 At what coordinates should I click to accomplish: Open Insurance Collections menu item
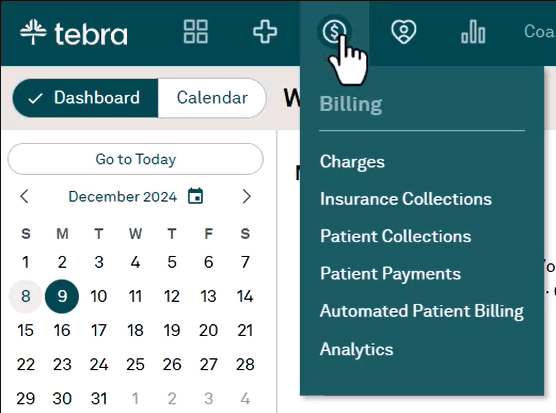406,199
